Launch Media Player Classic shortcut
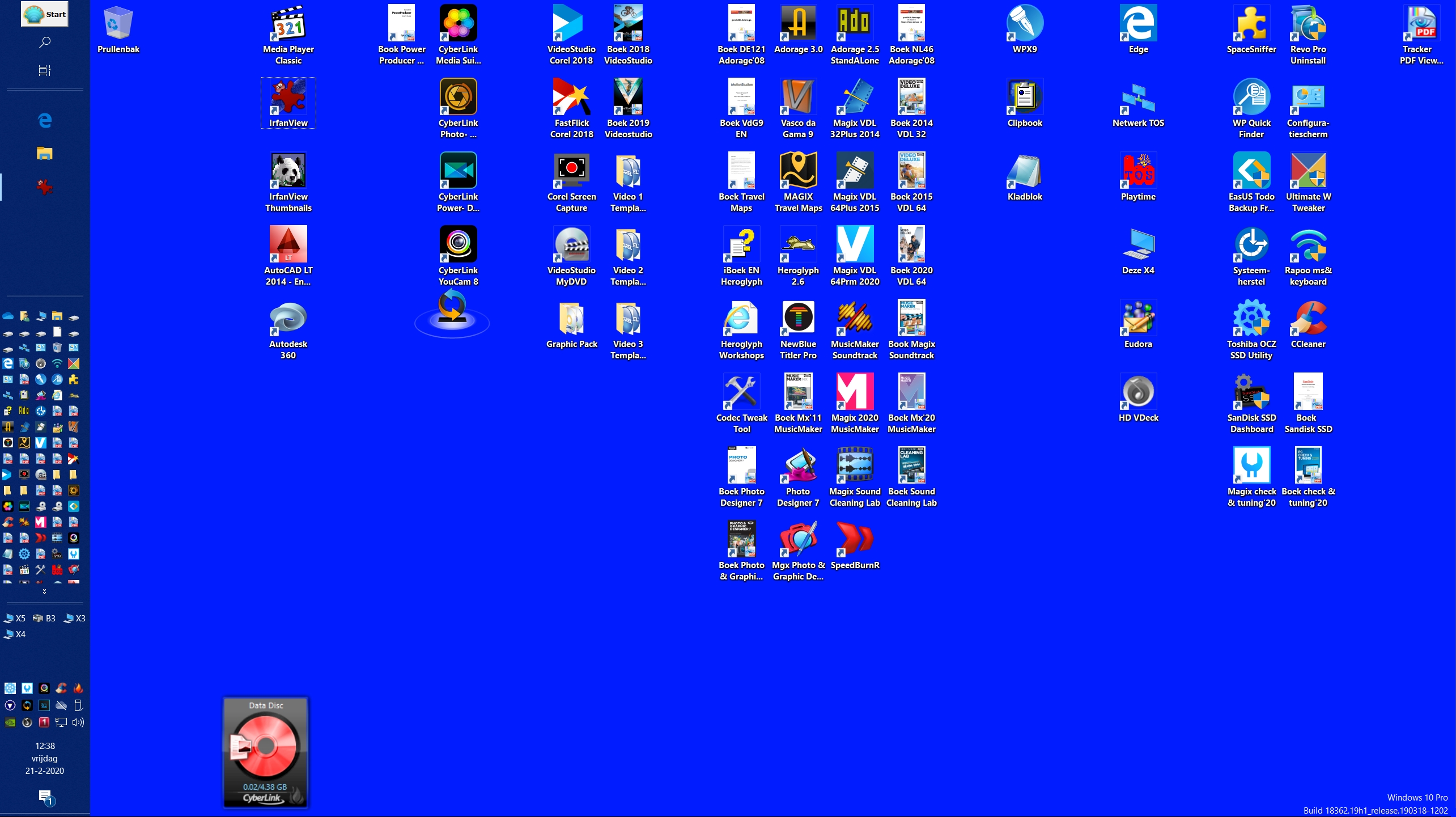 click(x=288, y=36)
